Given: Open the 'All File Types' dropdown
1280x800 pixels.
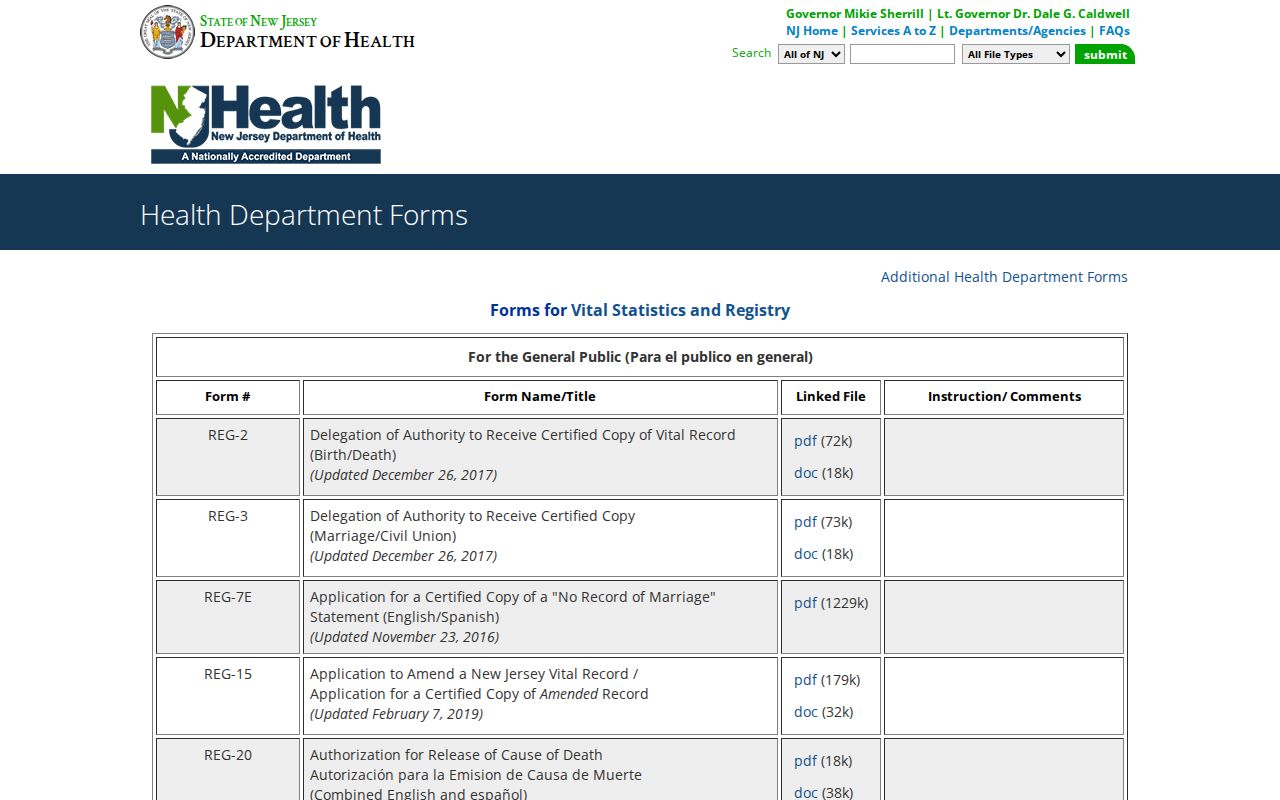Looking at the screenshot, I should [x=1016, y=54].
